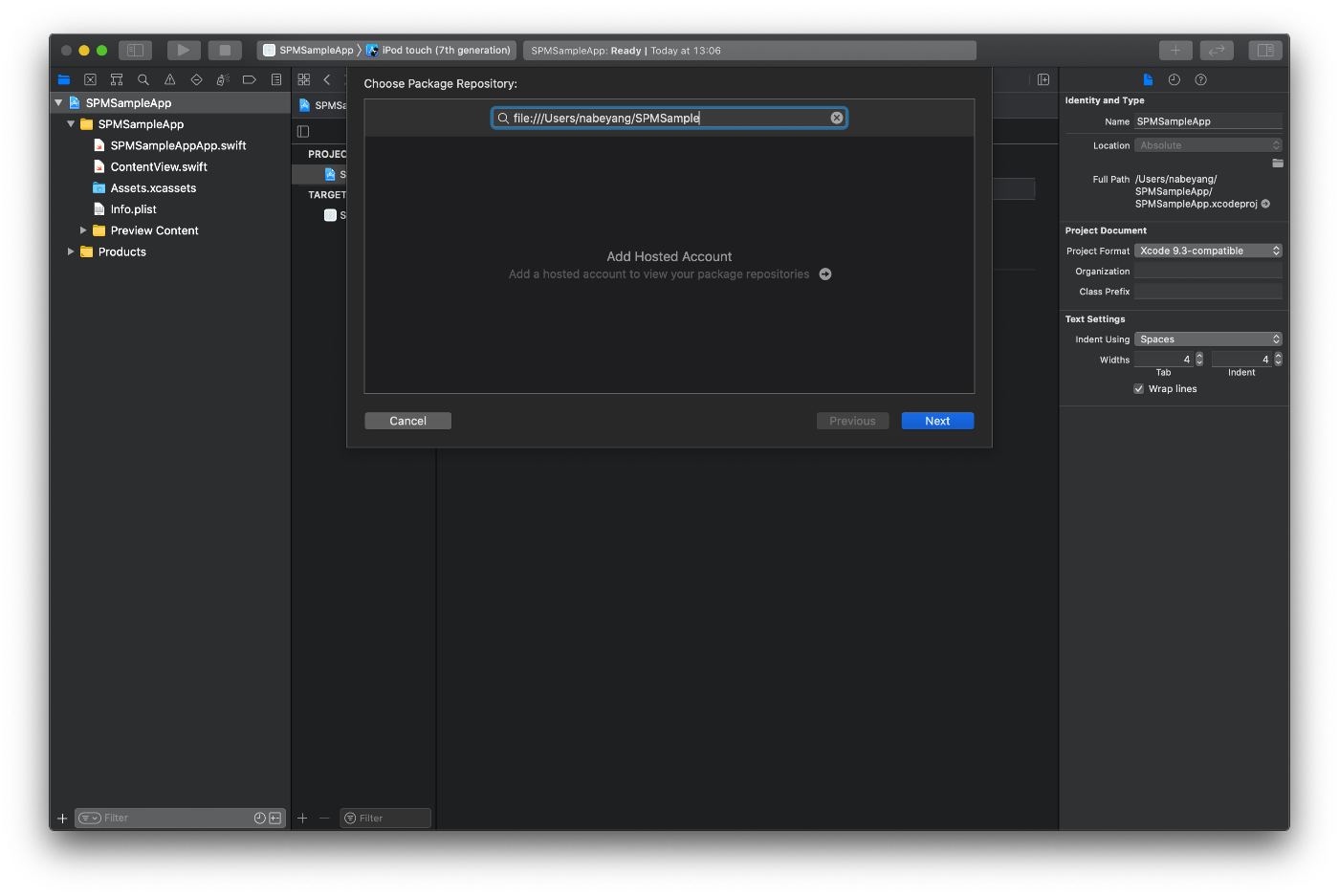This screenshot has width=1339, height=896.
Task: Open the Test navigator diamond icon
Action: [196, 79]
